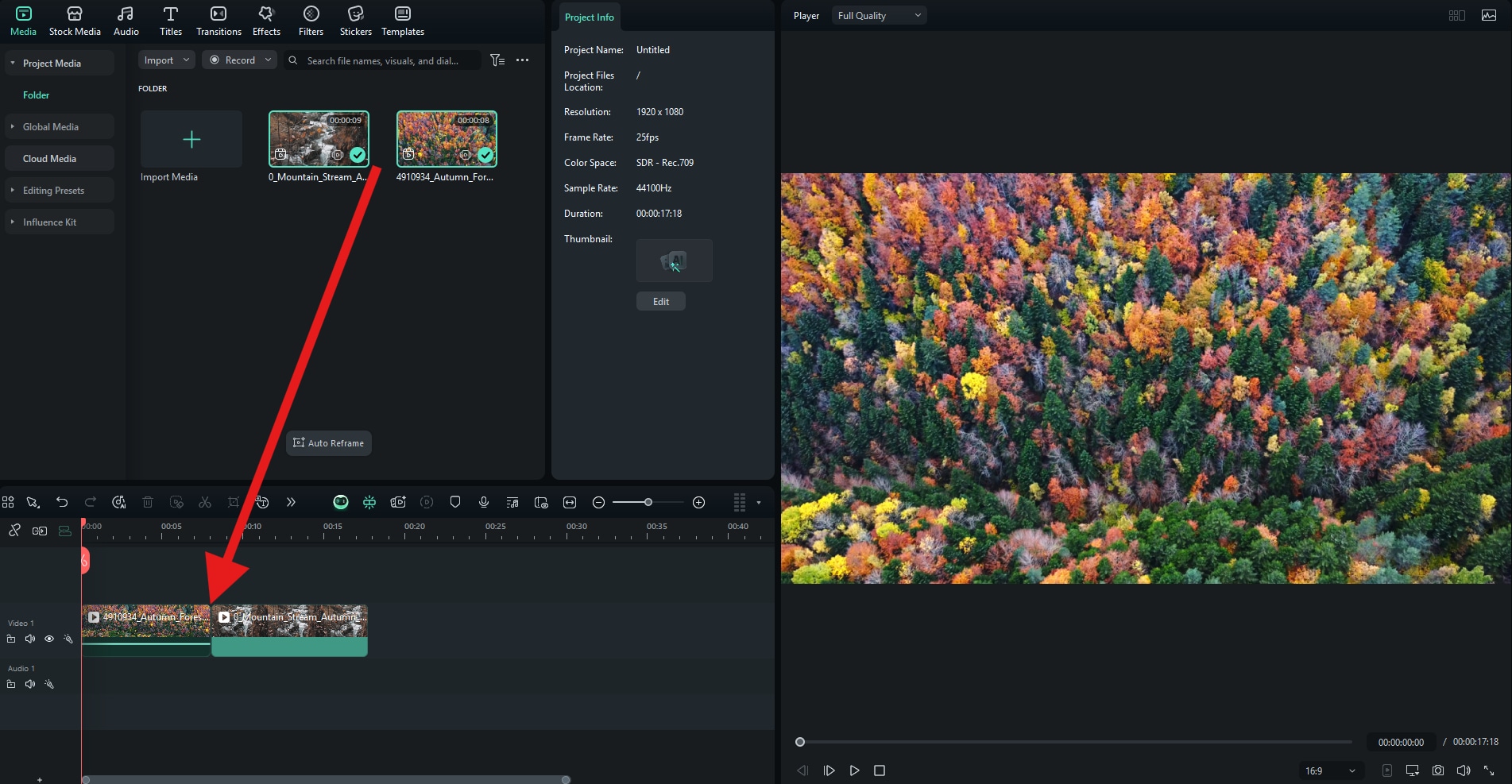
Task: Open the Full Quality player dropdown
Action: [x=879, y=15]
